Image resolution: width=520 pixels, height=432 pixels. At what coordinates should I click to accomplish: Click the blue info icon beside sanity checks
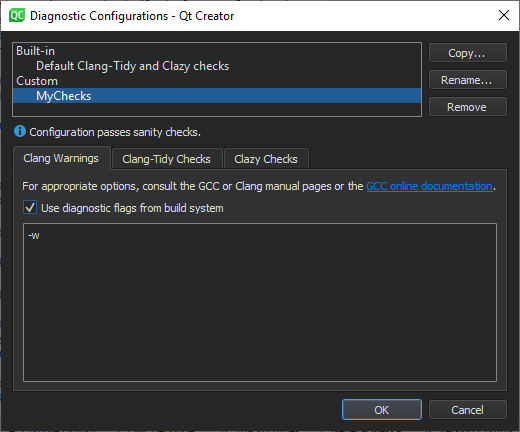pyautogui.click(x=20, y=131)
